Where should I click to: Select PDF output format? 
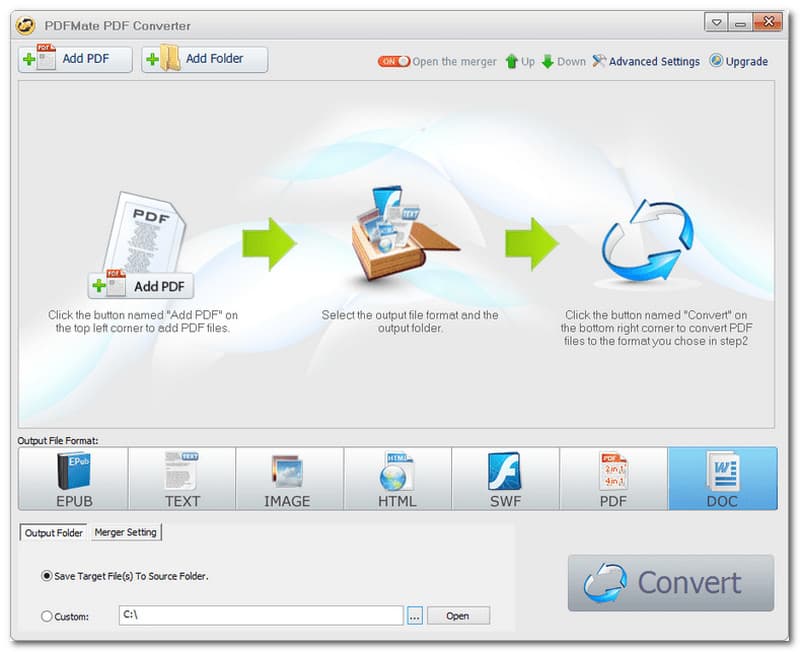click(614, 479)
